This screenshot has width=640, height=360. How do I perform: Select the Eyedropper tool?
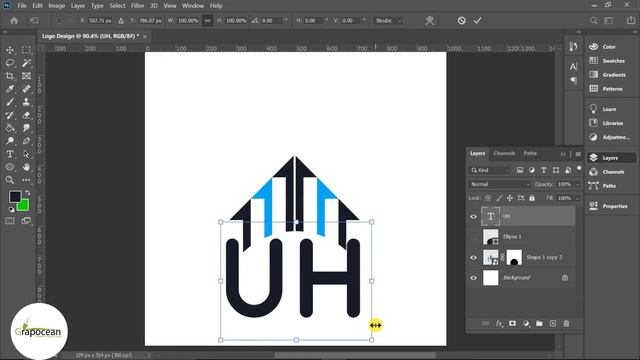pos(10,89)
